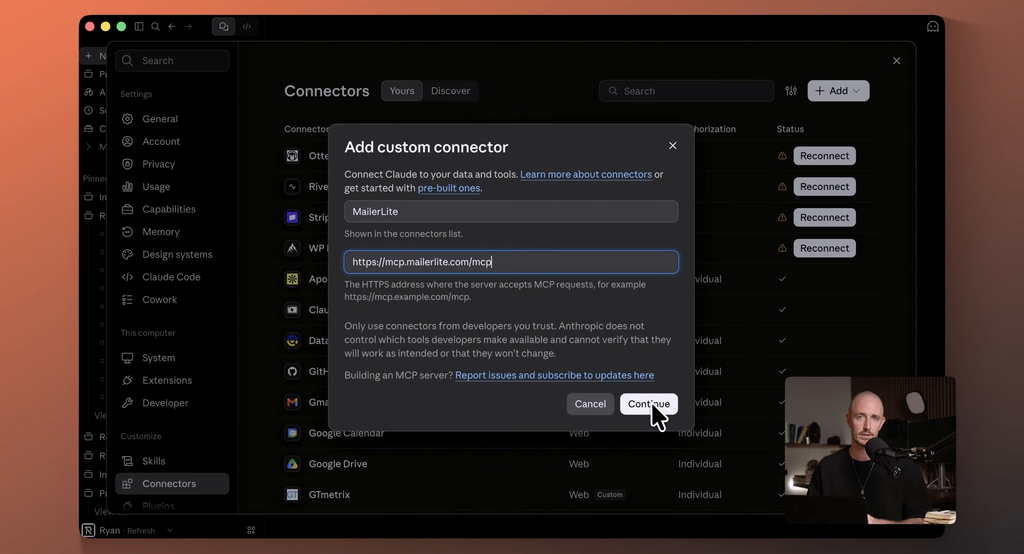Click the Gmail connector icon
The width and height of the screenshot is (1024, 554).
[292, 402]
